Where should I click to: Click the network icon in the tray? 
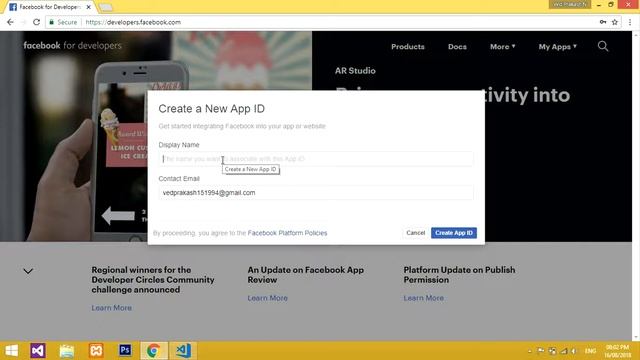pos(564,351)
